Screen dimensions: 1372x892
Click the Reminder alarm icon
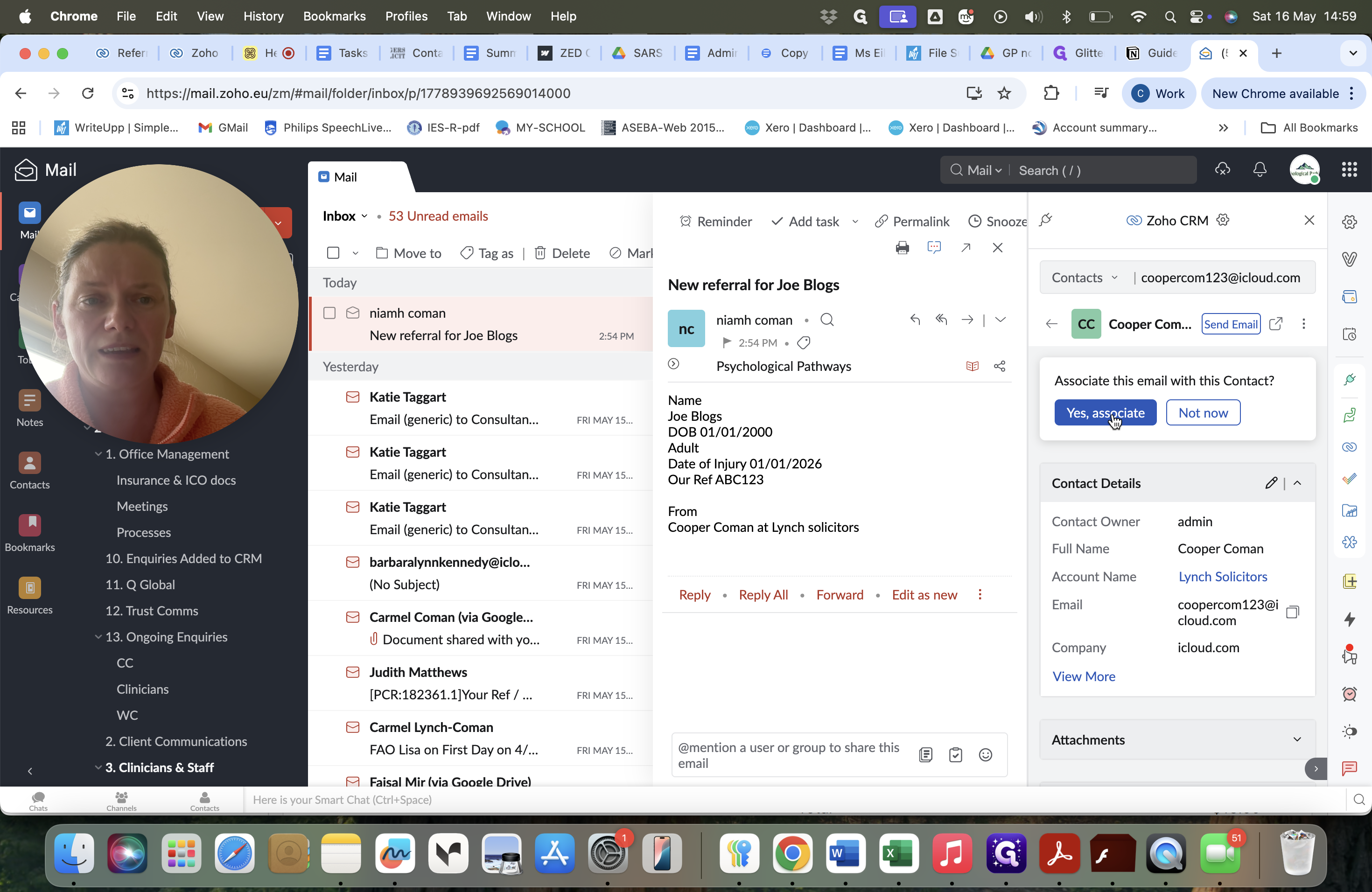[686, 221]
